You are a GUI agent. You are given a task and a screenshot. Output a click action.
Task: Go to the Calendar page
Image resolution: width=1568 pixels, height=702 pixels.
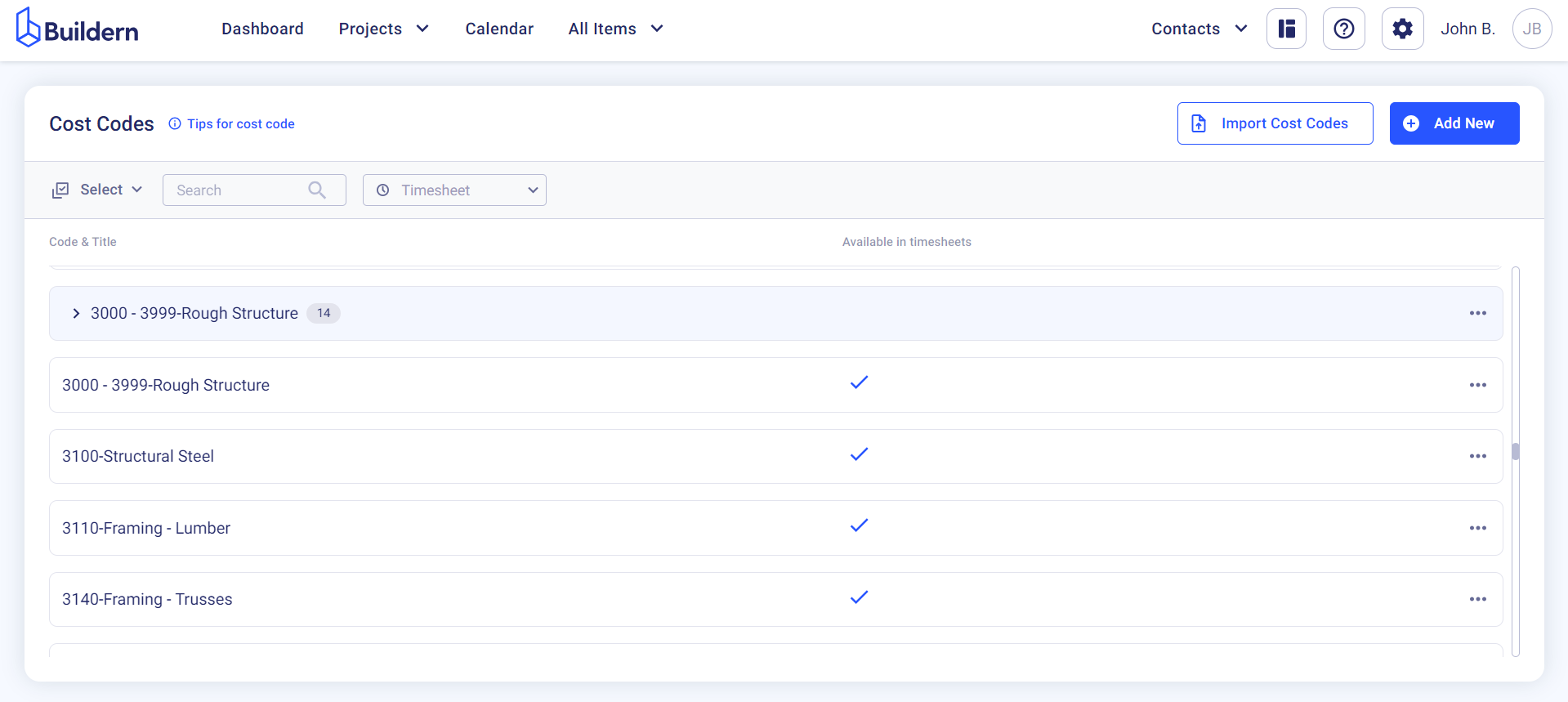(499, 29)
